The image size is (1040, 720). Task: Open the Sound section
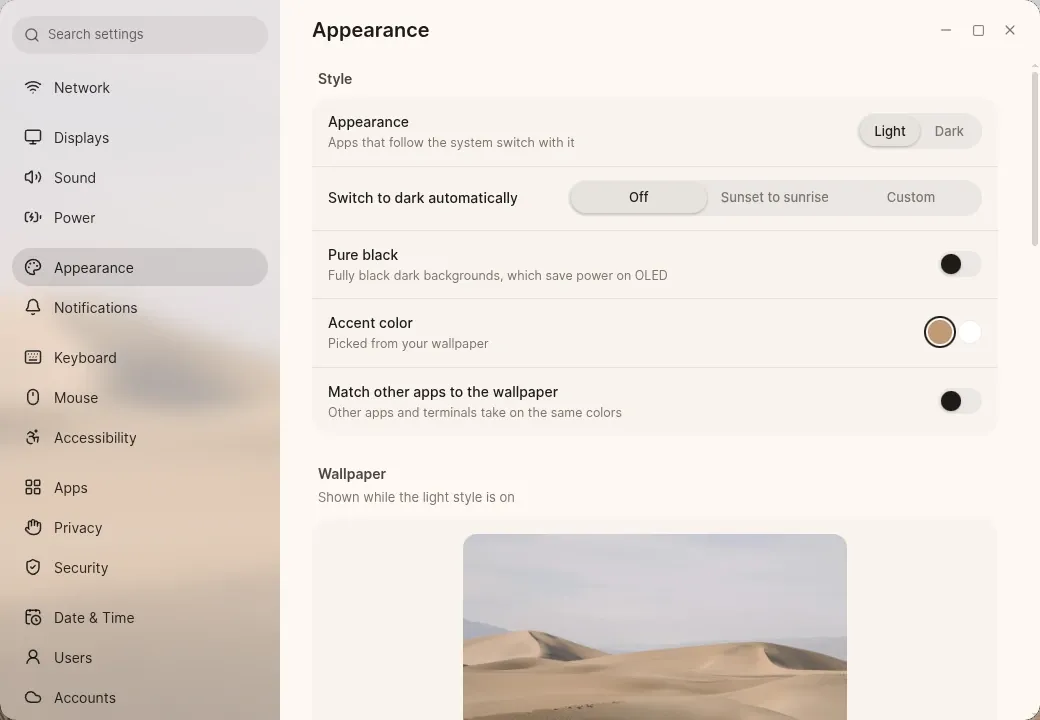pyautogui.click(x=140, y=177)
